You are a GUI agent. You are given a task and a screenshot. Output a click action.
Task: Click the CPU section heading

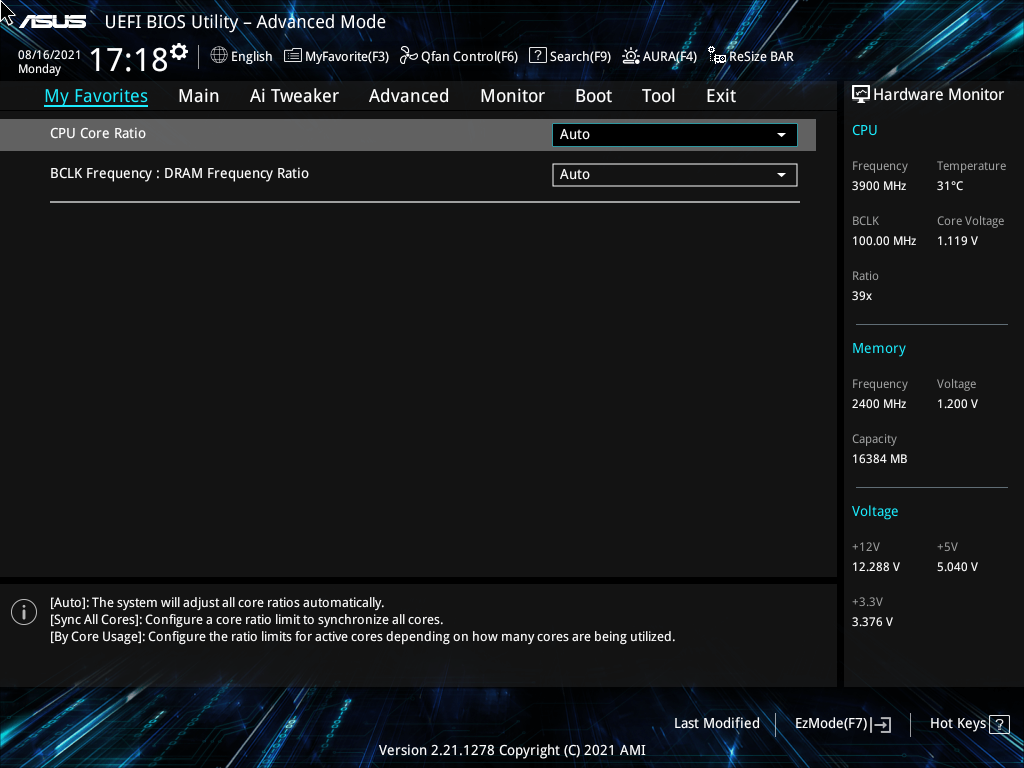pyautogui.click(x=865, y=130)
